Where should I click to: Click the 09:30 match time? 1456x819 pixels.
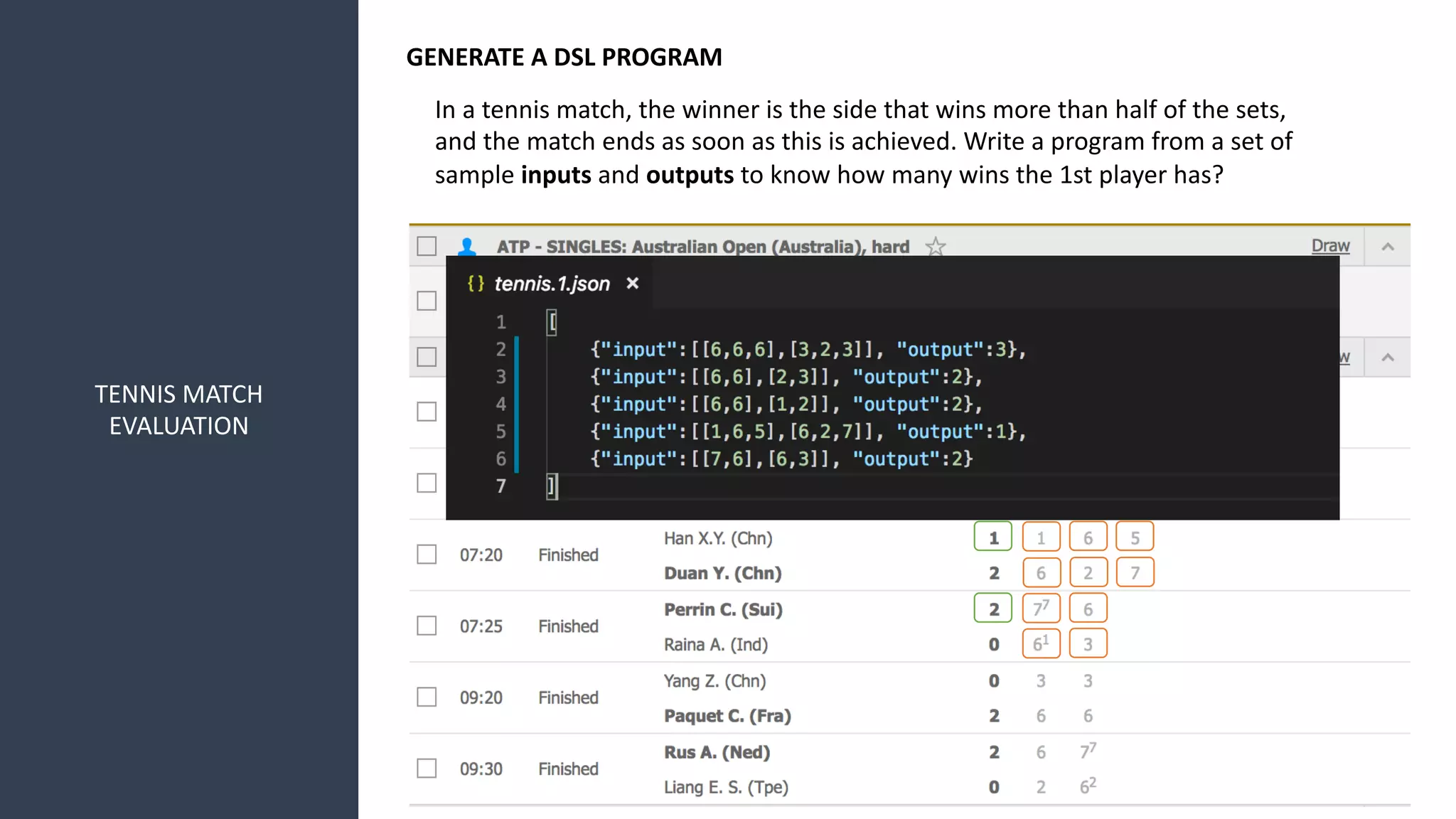(x=481, y=769)
